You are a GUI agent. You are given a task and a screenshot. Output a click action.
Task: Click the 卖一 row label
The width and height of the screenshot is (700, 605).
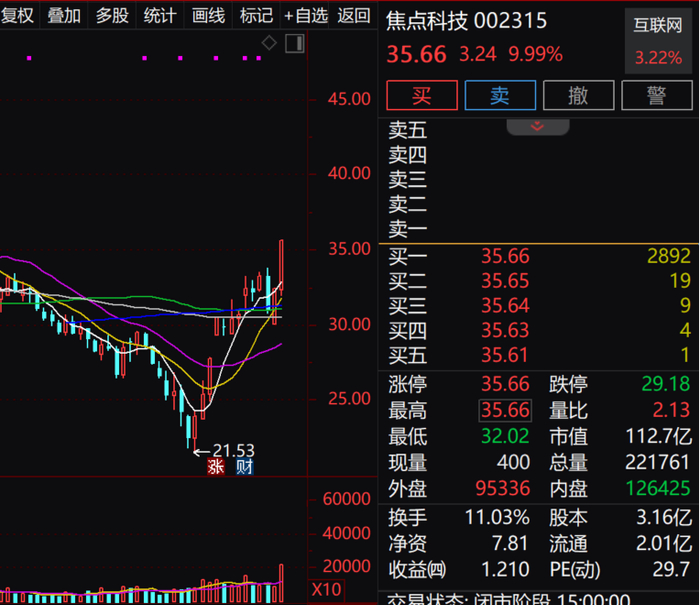pyautogui.click(x=408, y=229)
